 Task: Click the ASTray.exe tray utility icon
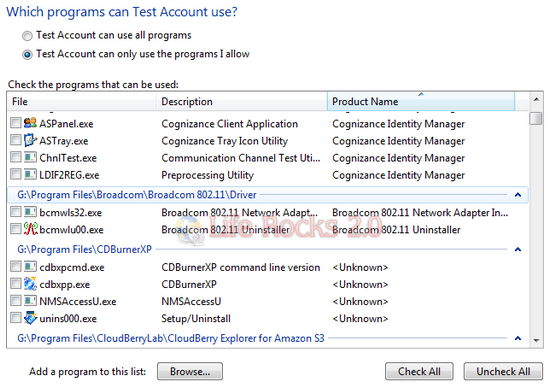point(30,140)
